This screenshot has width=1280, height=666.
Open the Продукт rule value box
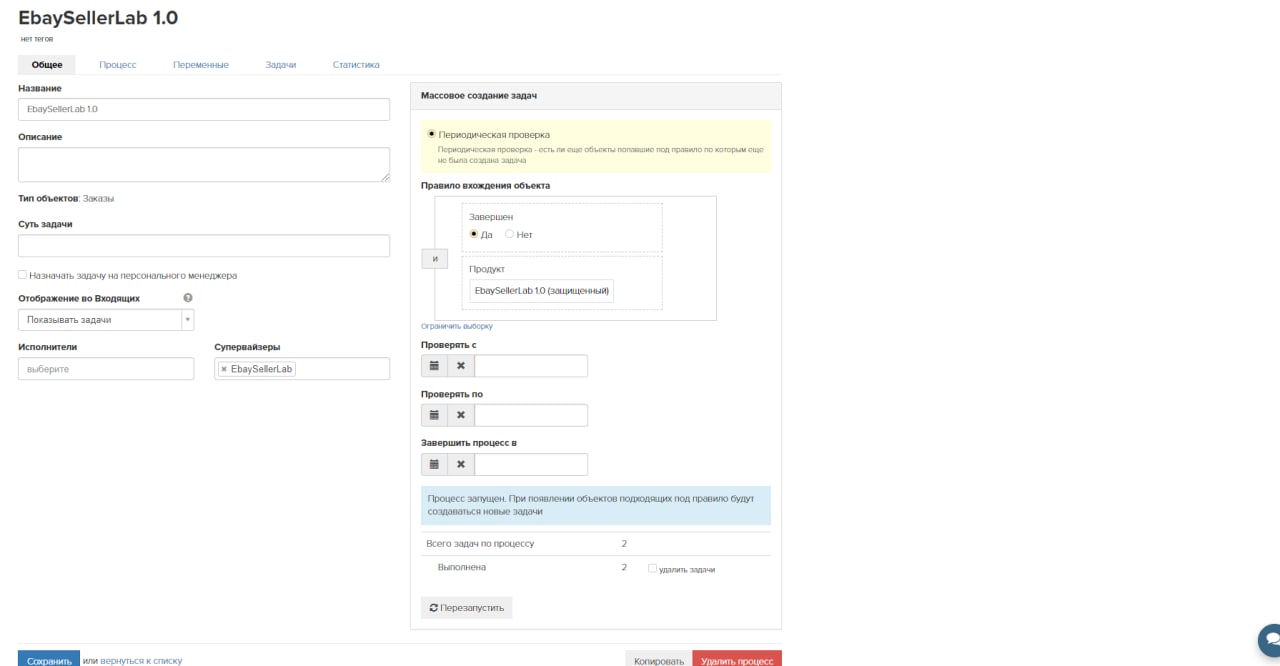(541, 290)
